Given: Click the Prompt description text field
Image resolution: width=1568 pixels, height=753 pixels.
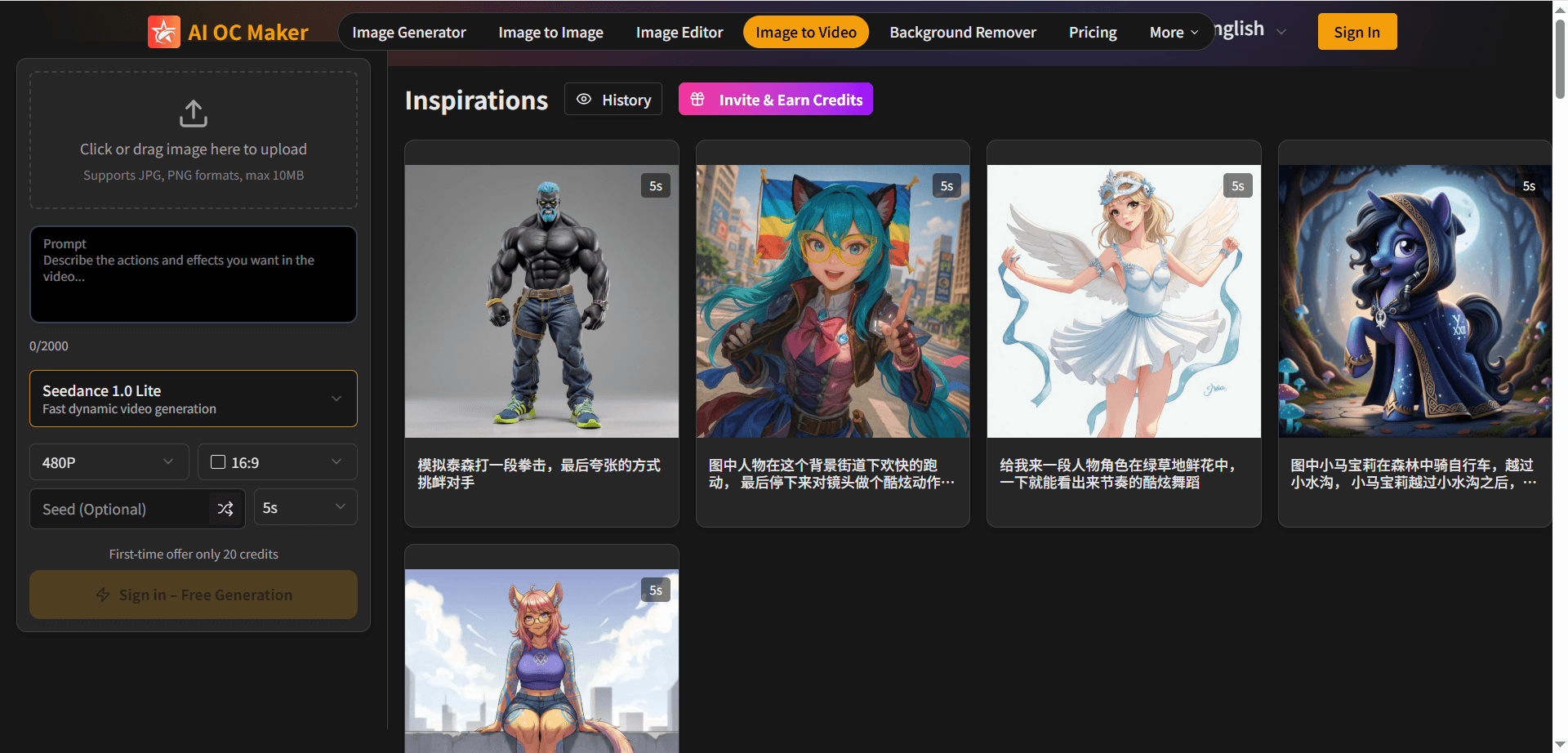Looking at the screenshot, I should [193, 274].
